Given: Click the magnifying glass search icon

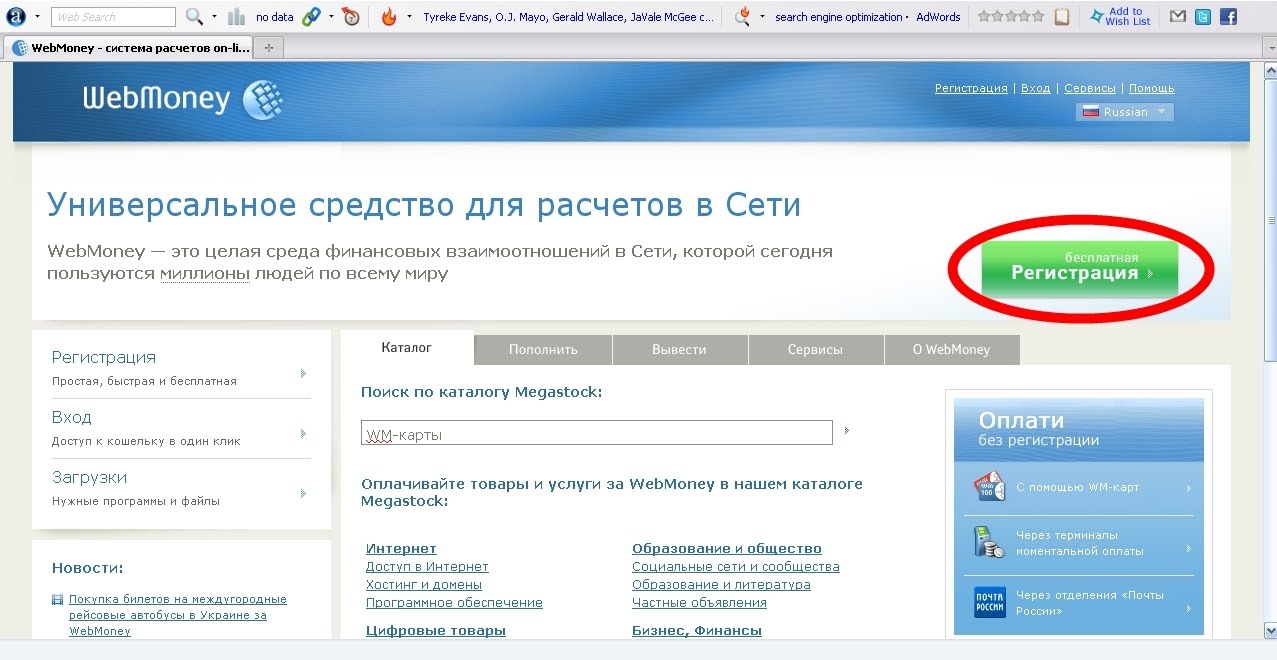Looking at the screenshot, I should click(194, 17).
